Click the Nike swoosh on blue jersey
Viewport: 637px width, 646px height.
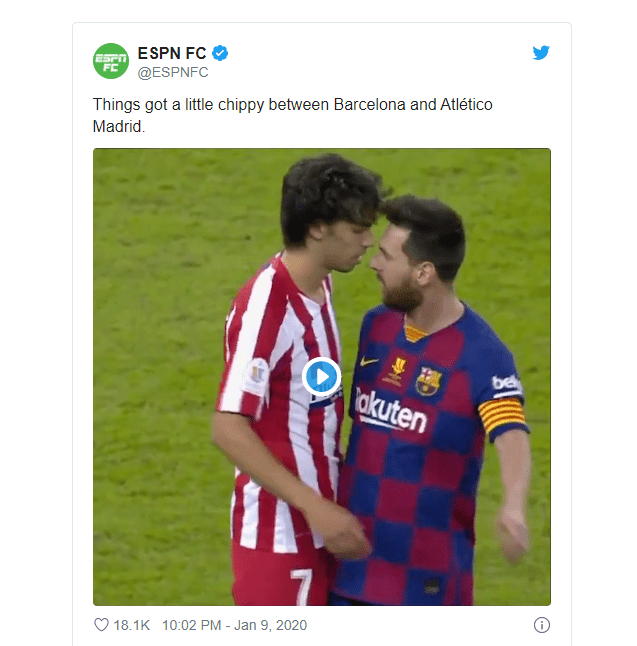coord(369,361)
